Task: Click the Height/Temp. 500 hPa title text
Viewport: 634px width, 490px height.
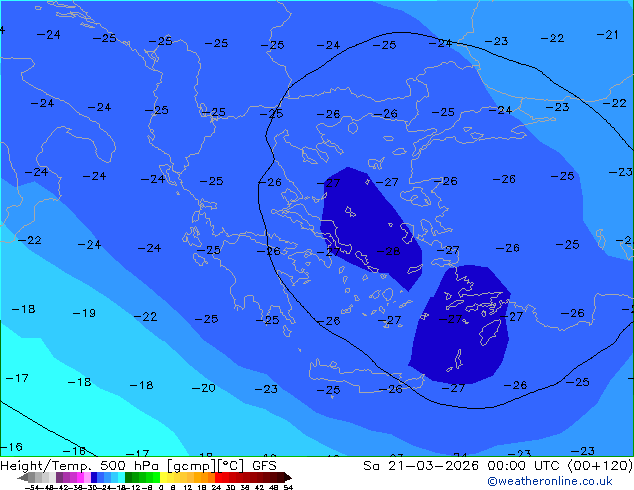Action: click(x=80, y=466)
